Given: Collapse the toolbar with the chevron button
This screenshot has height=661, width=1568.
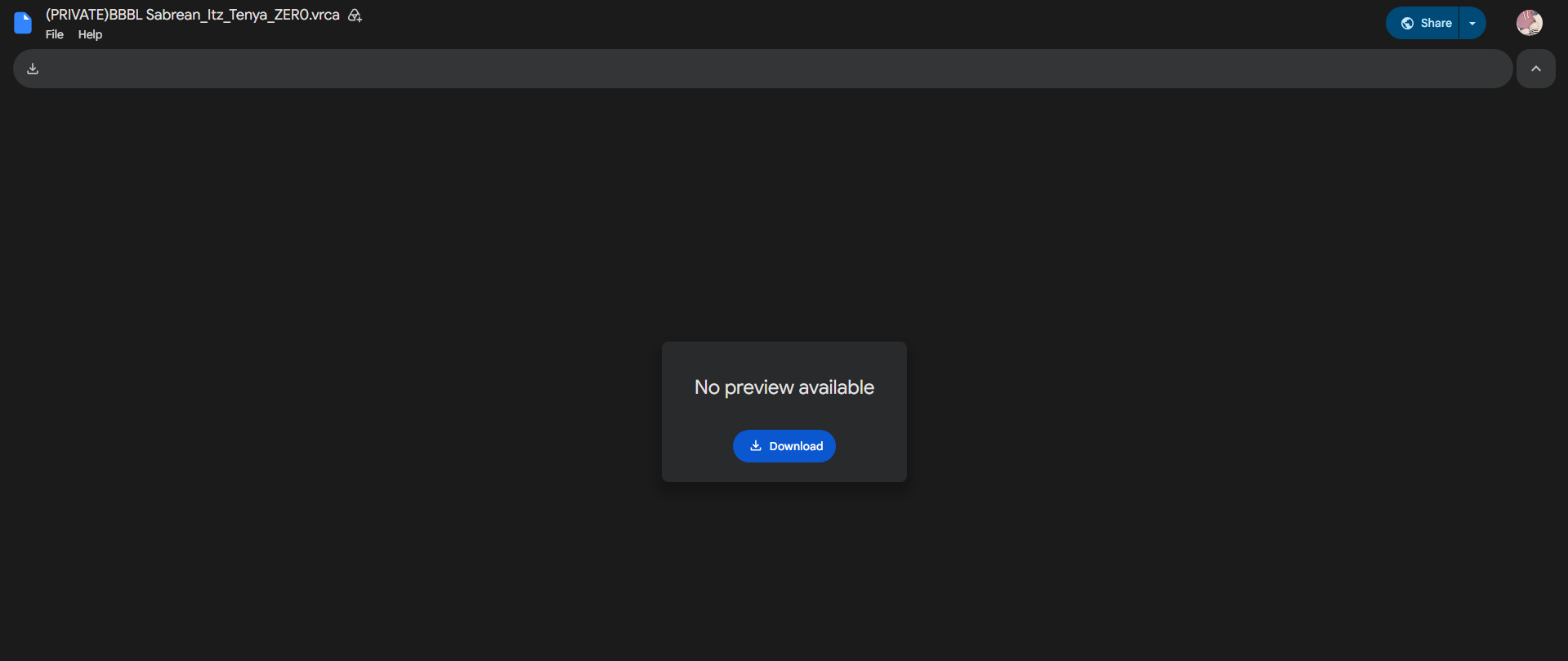Looking at the screenshot, I should click(x=1536, y=69).
